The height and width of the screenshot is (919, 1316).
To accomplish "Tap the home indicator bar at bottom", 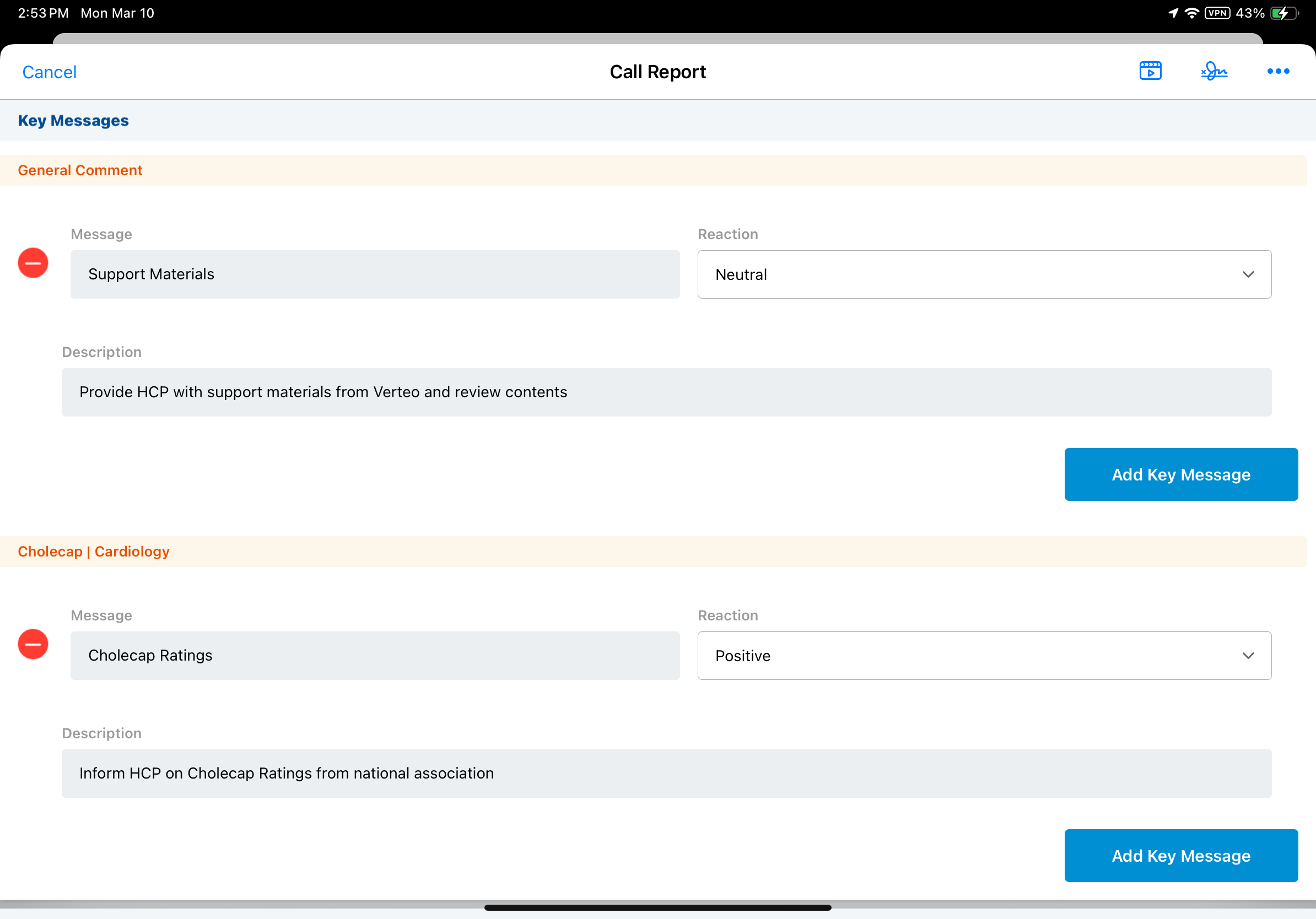I will pos(657,907).
